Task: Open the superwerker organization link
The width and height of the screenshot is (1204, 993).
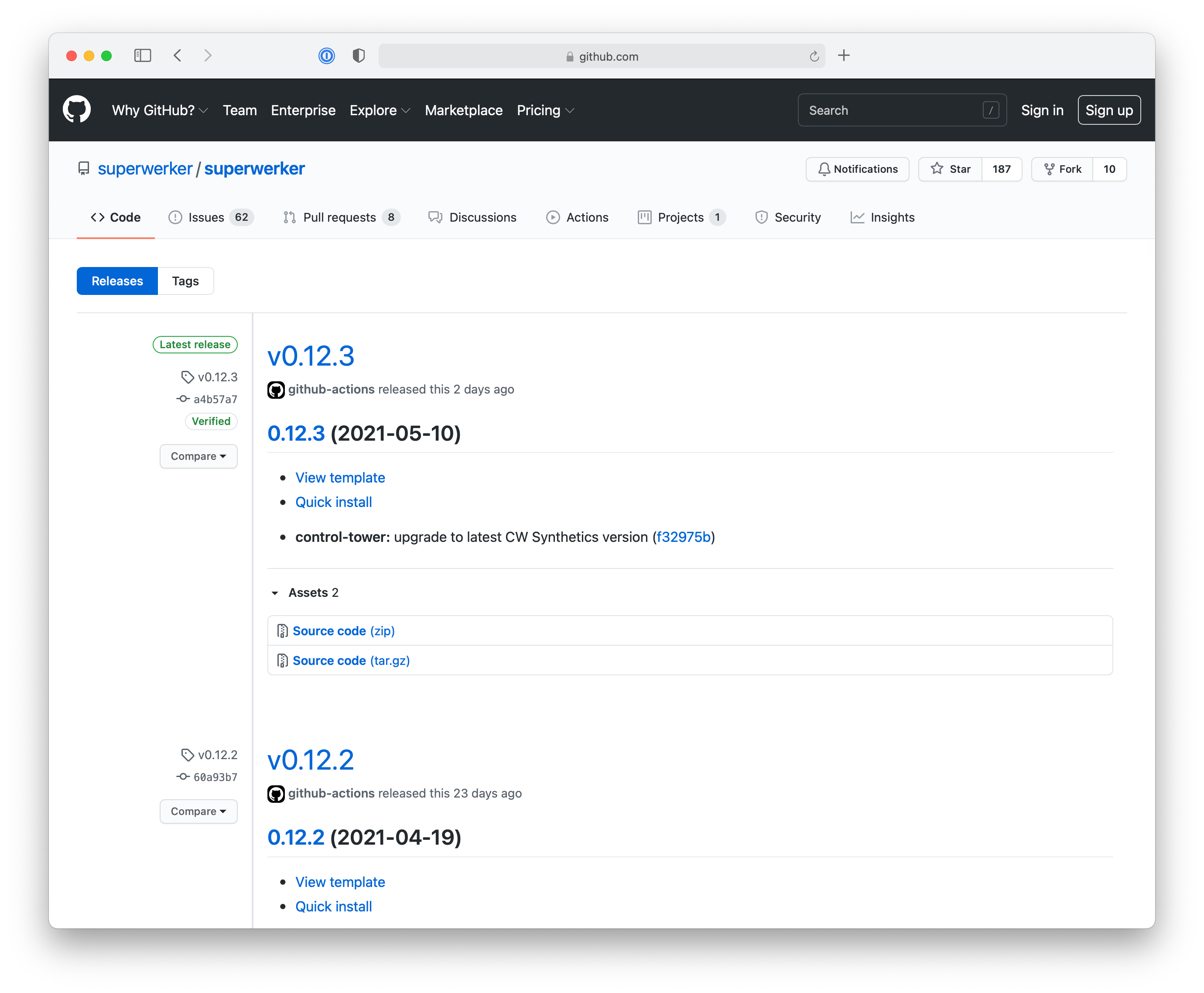Action: point(145,169)
